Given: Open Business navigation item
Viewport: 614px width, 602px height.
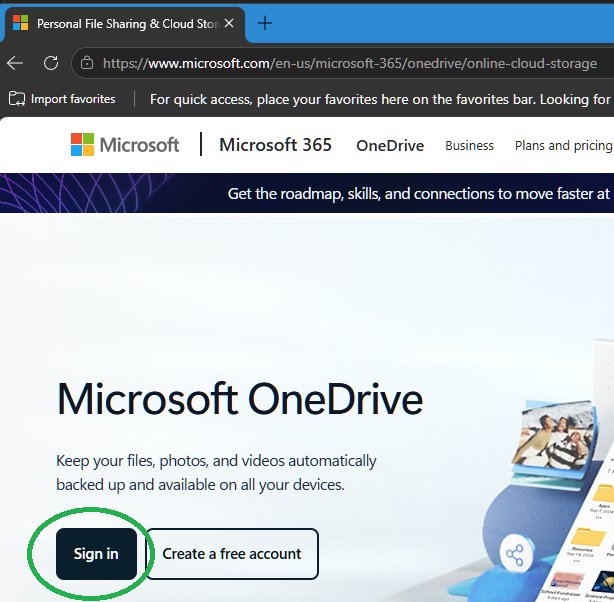Looking at the screenshot, I should (x=470, y=146).
